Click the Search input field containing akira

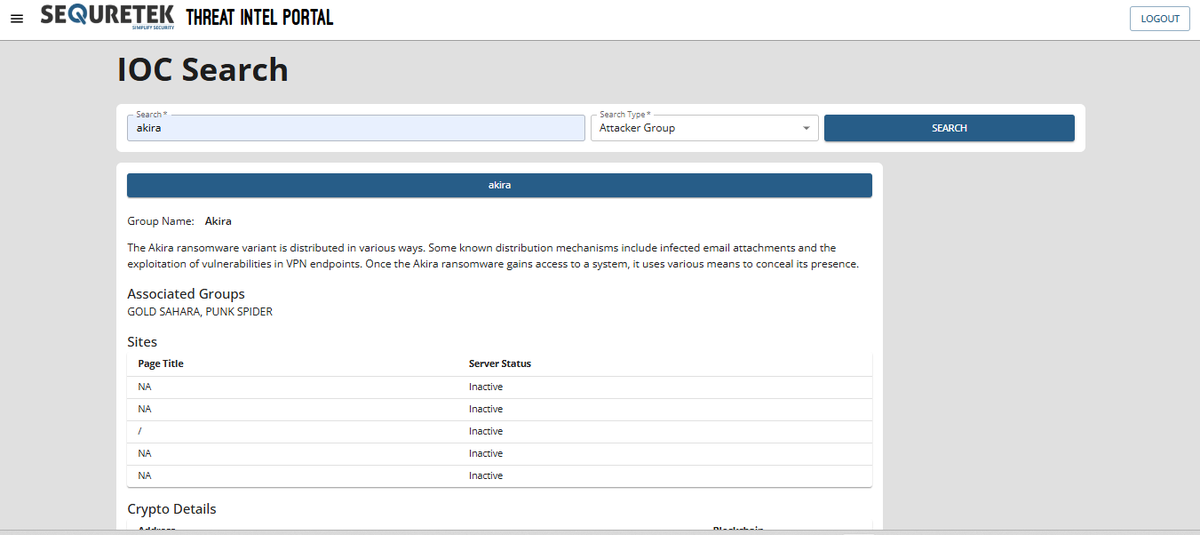point(356,128)
